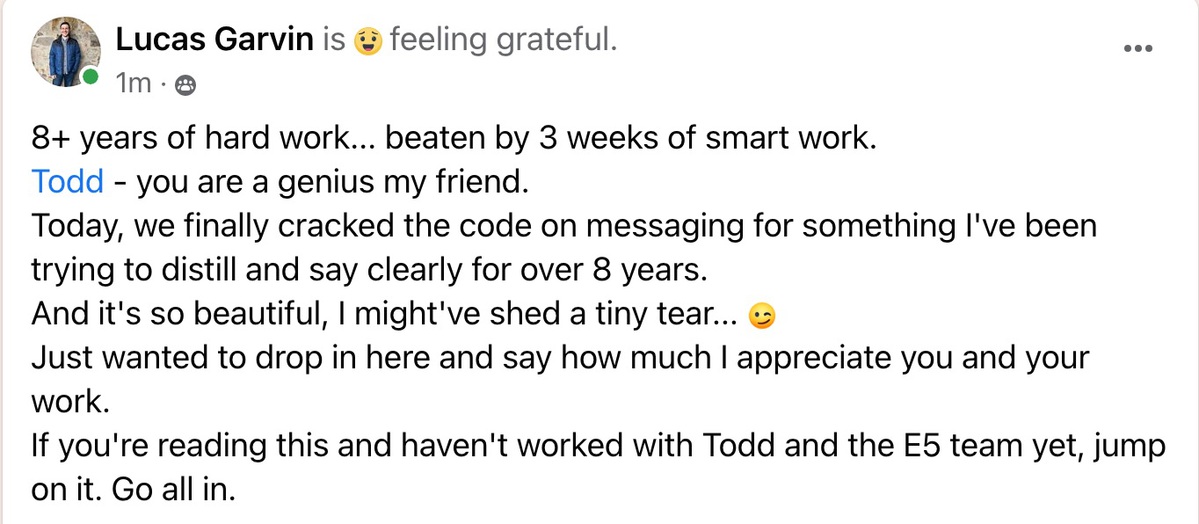The width and height of the screenshot is (1199, 524).
Task: Click the 'And it's so beautiful' line
Action: (x=387, y=316)
